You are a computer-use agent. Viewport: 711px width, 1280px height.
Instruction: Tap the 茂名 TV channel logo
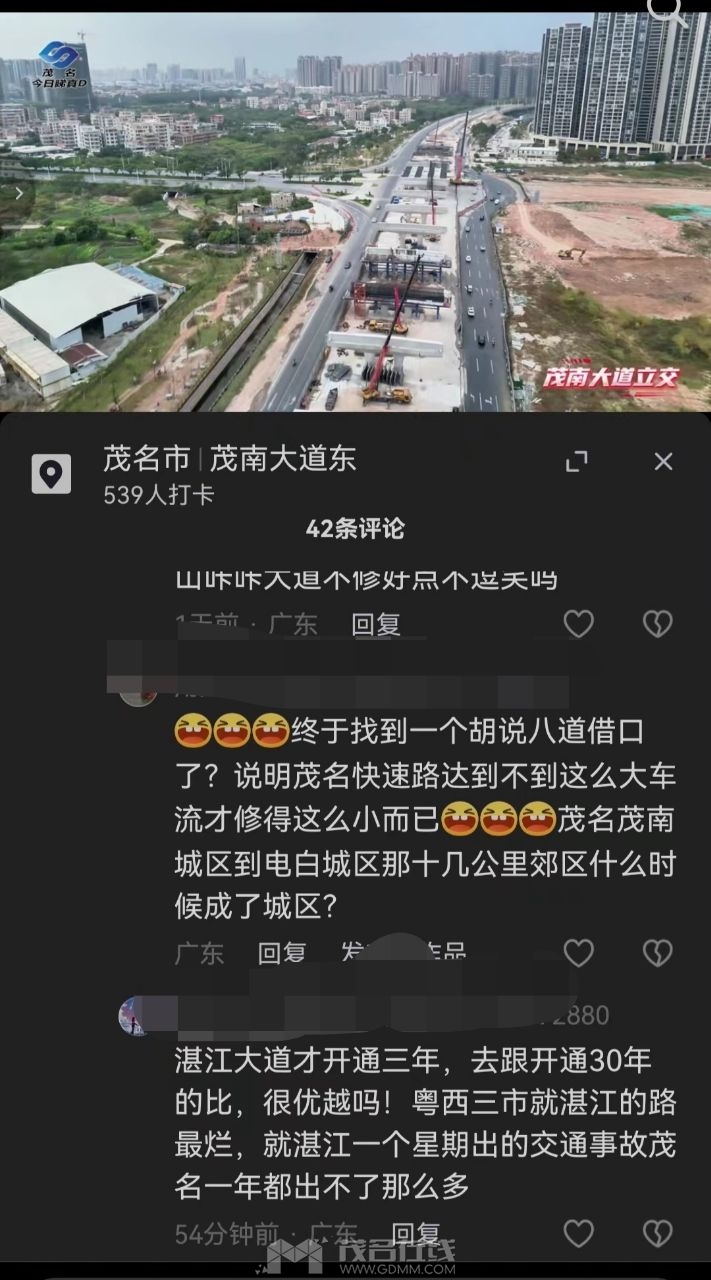62,63
